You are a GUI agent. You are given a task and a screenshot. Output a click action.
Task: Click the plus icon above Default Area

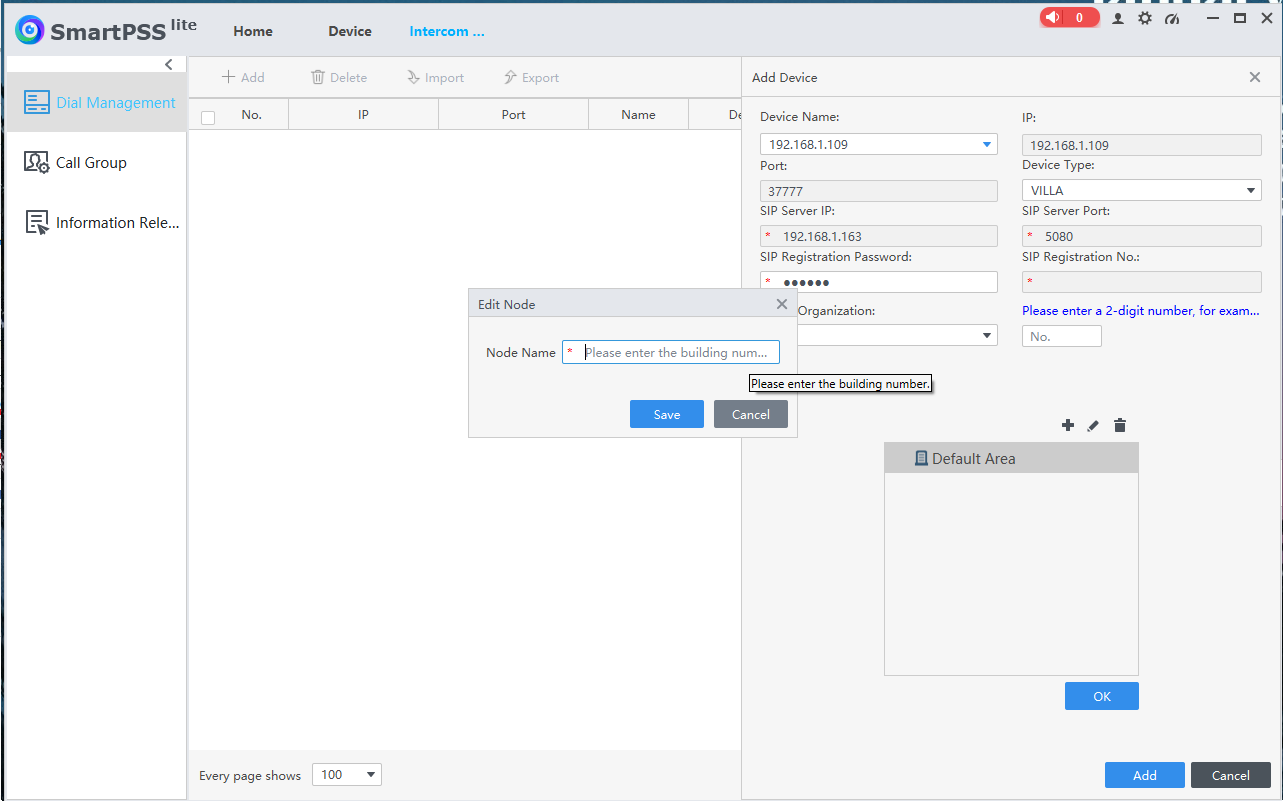[x=1067, y=426]
